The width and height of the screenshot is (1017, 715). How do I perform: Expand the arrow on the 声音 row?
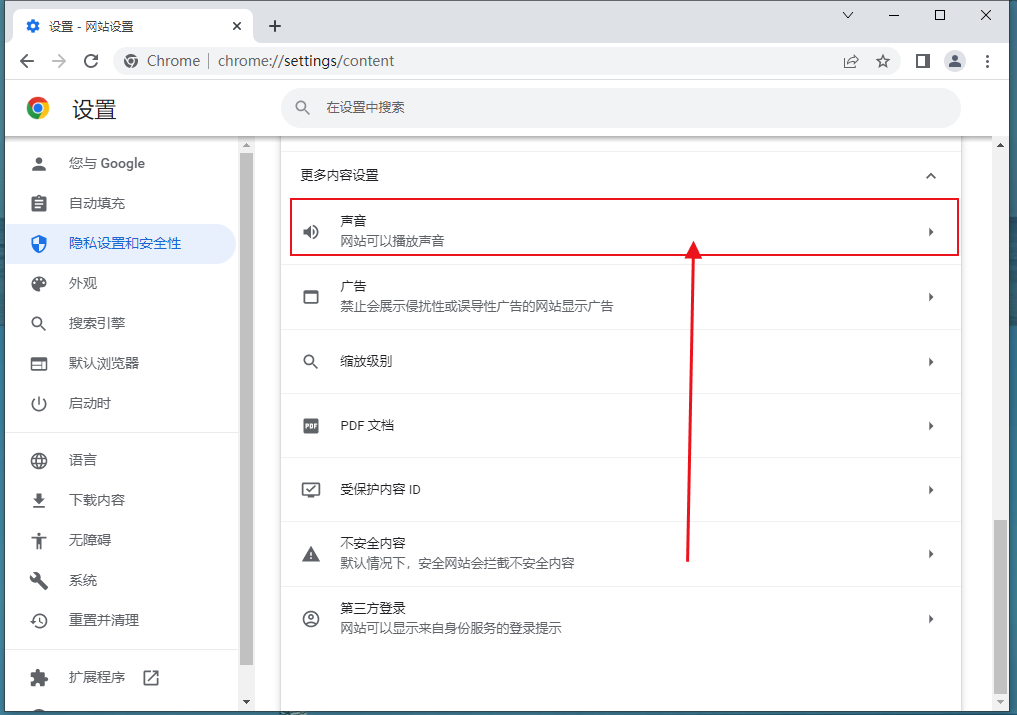coord(931,232)
